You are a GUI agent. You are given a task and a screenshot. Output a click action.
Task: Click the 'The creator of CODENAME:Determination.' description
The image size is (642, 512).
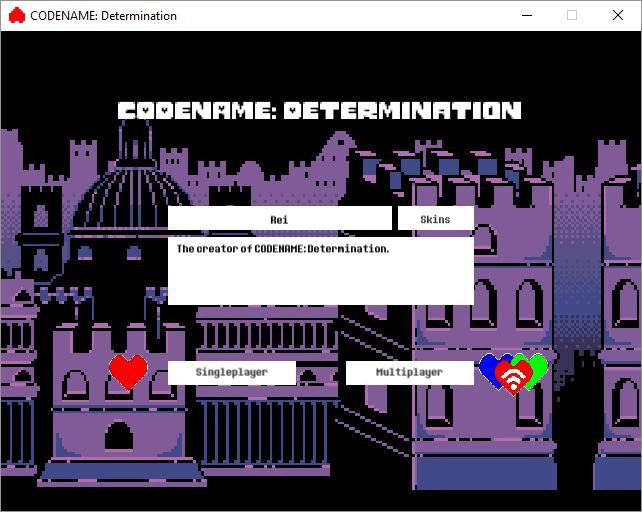tap(283, 249)
